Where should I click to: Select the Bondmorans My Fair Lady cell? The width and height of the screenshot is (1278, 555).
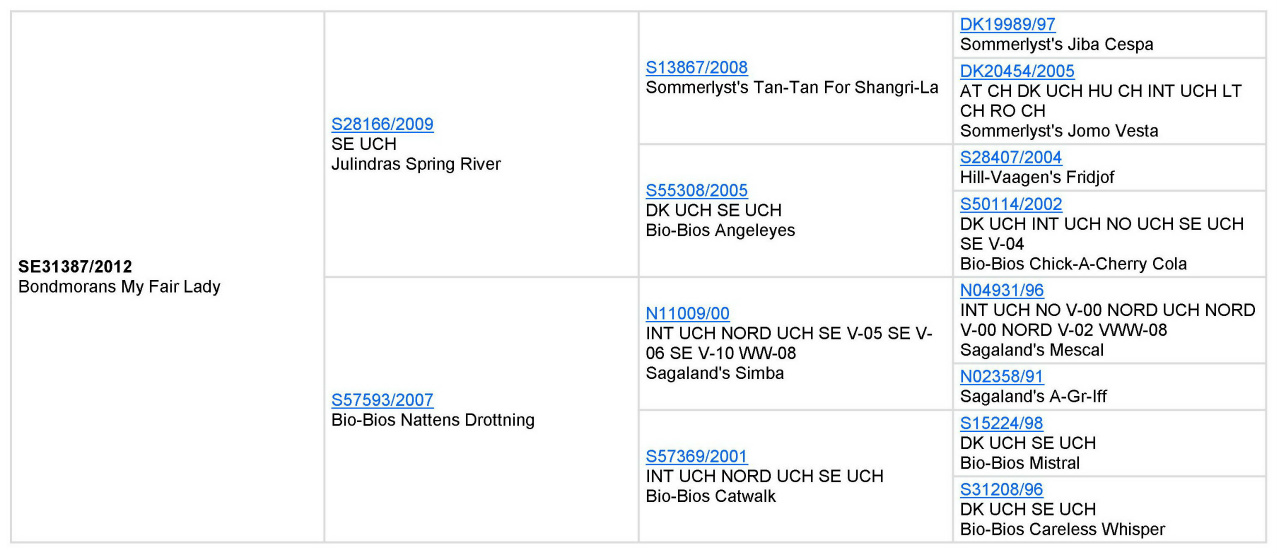pos(167,277)
